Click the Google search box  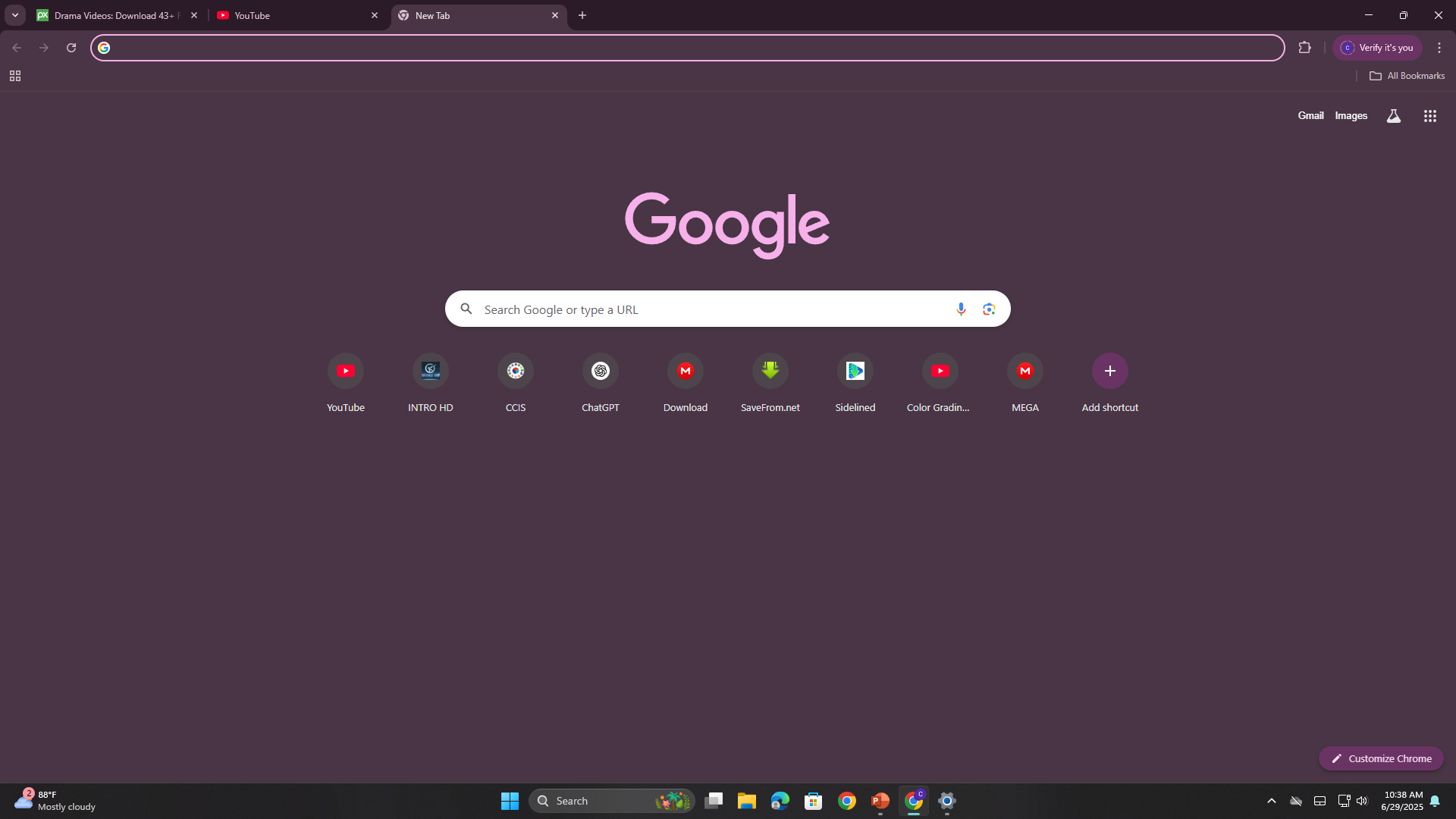click(728, 309)
